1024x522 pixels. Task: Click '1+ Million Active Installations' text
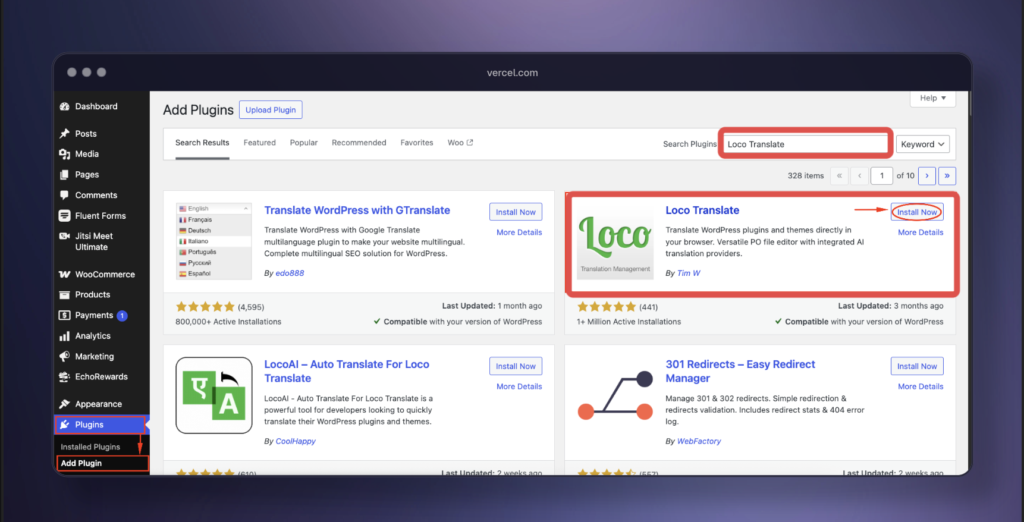click(x=629, y=321)
